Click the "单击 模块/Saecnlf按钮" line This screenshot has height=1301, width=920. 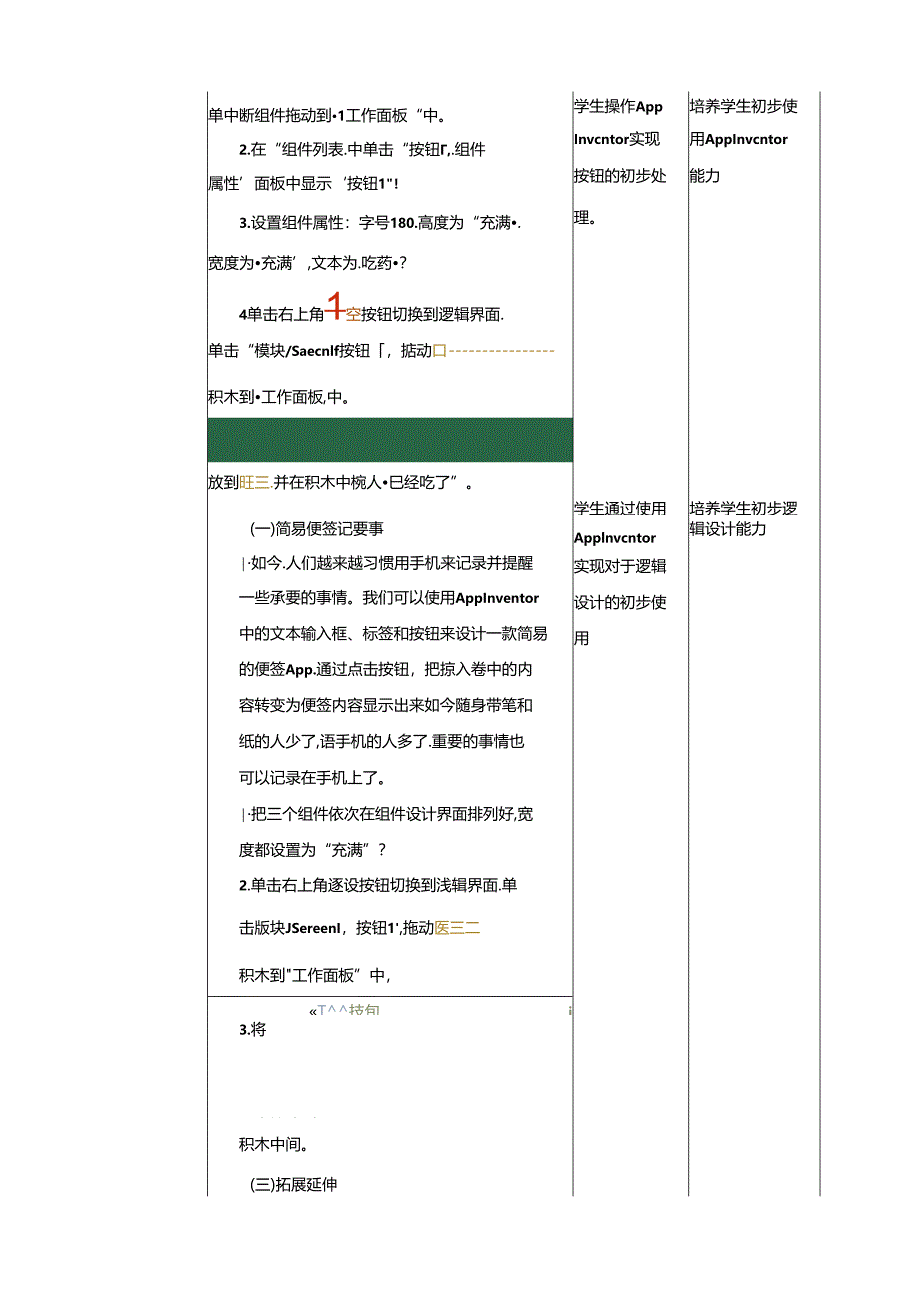[x=318, y=351]
